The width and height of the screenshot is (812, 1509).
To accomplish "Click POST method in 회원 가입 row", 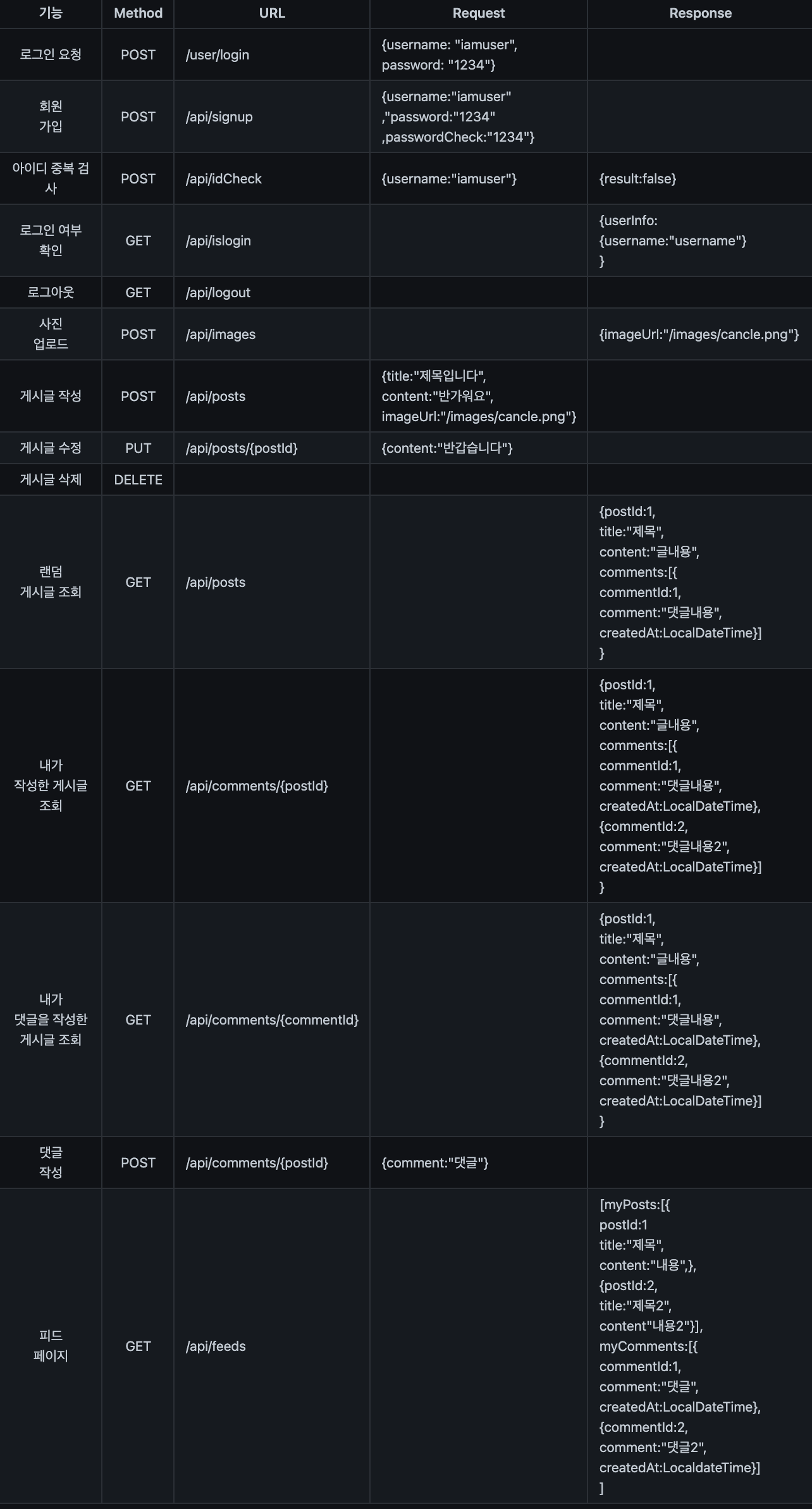I will pos(138,116).
